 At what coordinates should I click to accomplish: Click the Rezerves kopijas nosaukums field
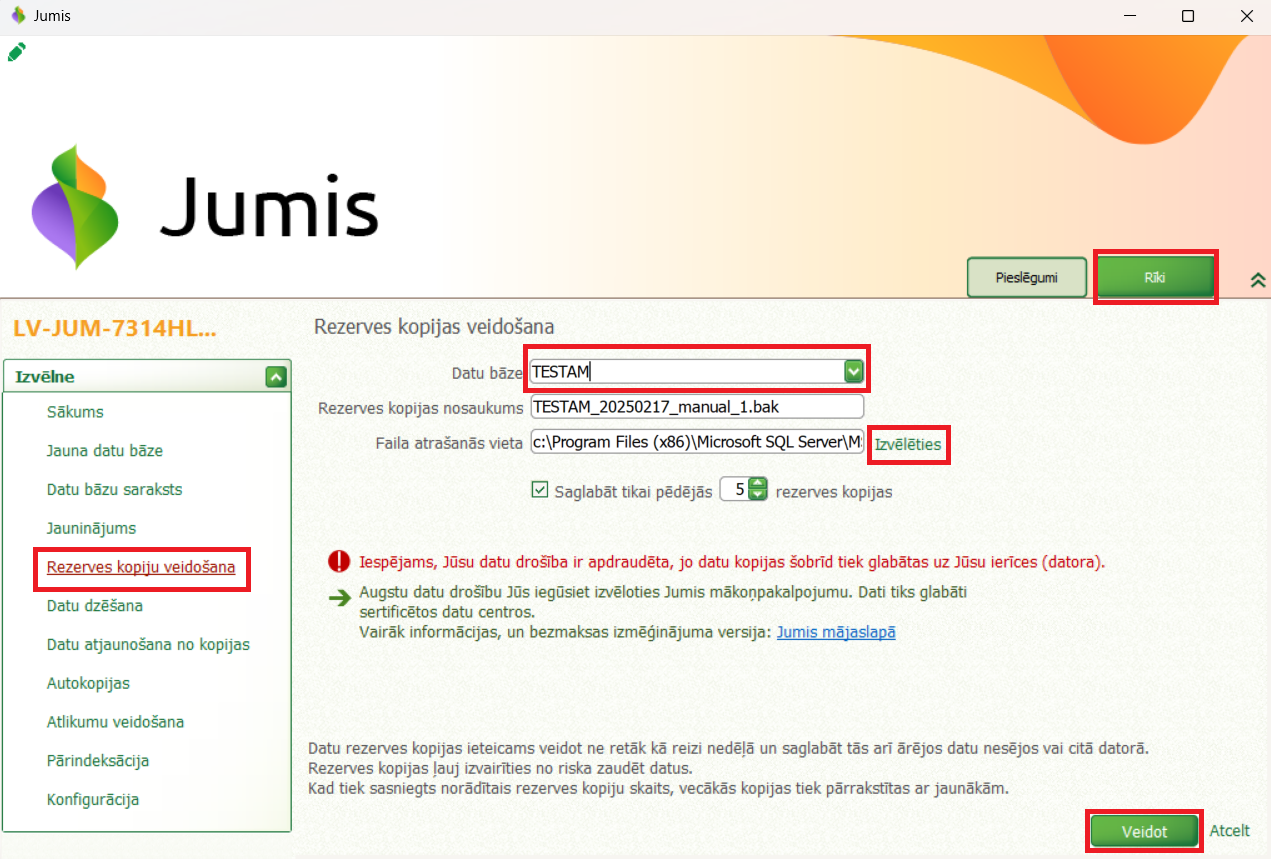click(697, 407)
